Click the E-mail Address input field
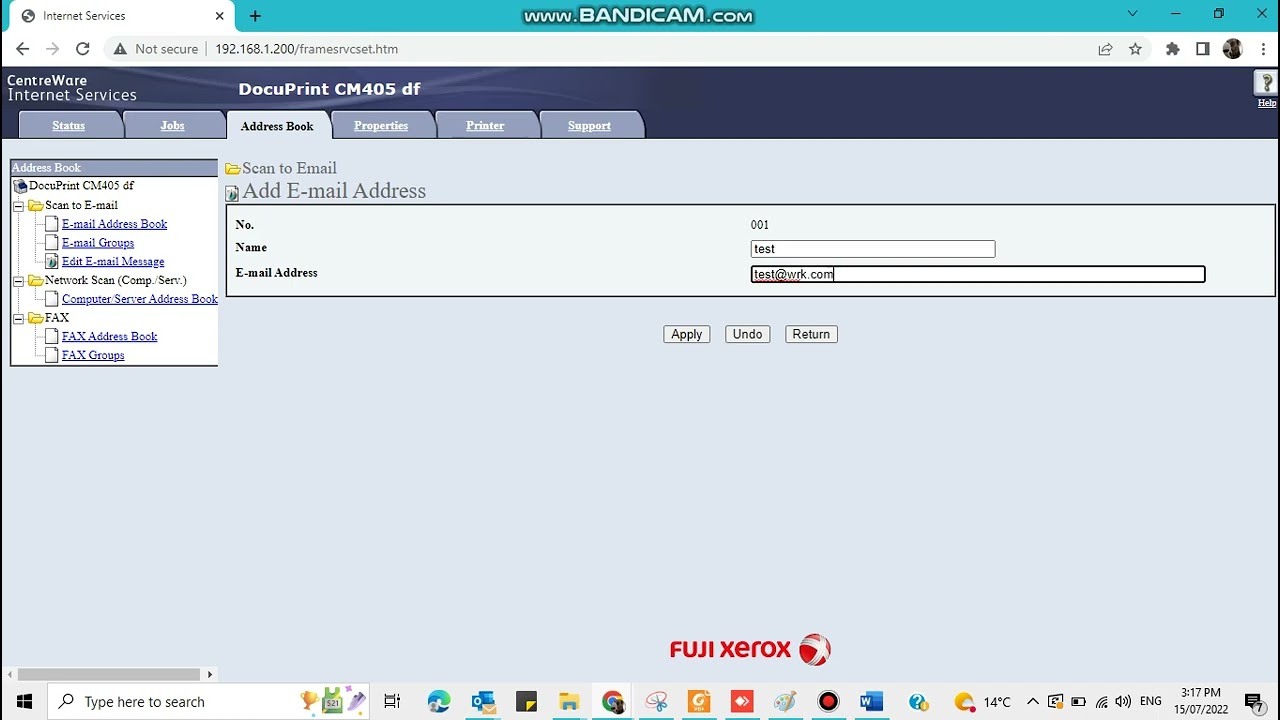This screenshot has height=720, width=1280. pyautogui.click(x=978, y=274)
